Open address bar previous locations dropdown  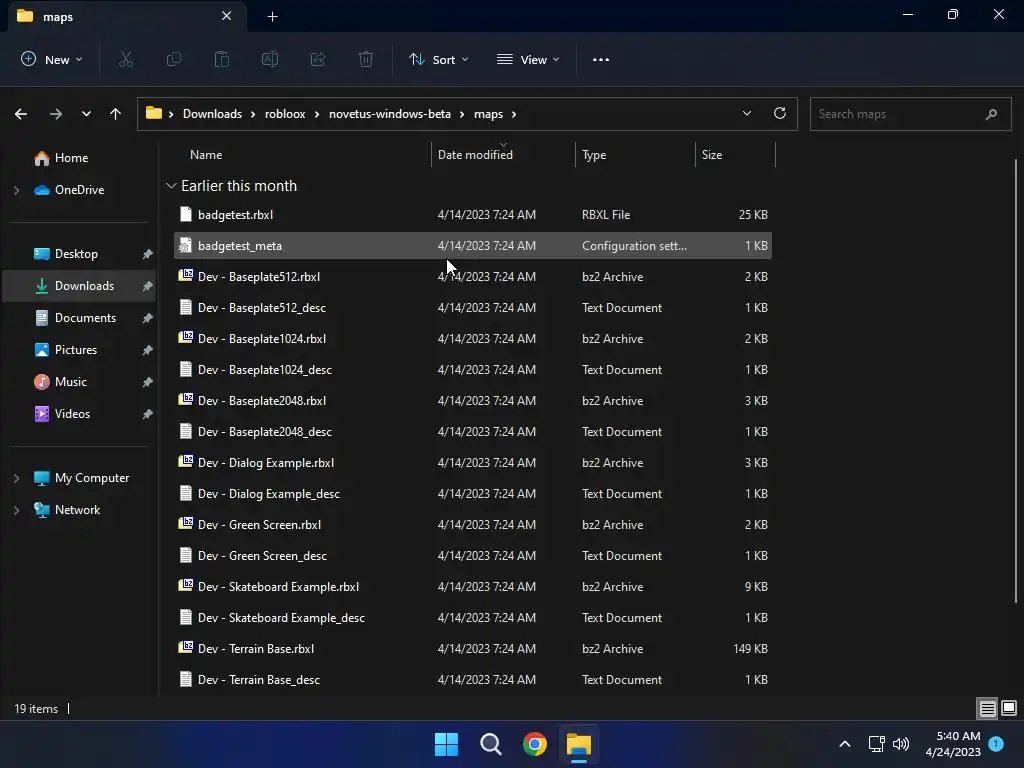746,113
